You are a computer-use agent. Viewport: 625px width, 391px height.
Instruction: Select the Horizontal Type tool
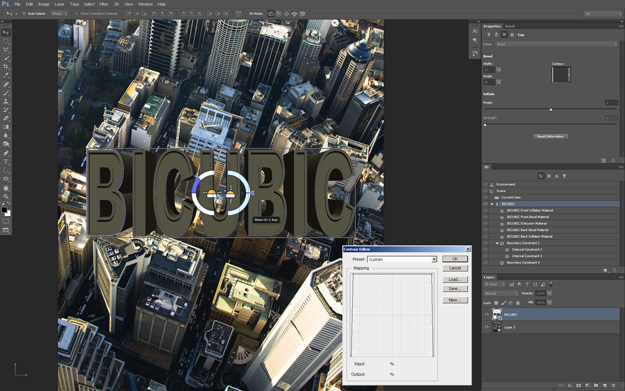pos(6,162)
